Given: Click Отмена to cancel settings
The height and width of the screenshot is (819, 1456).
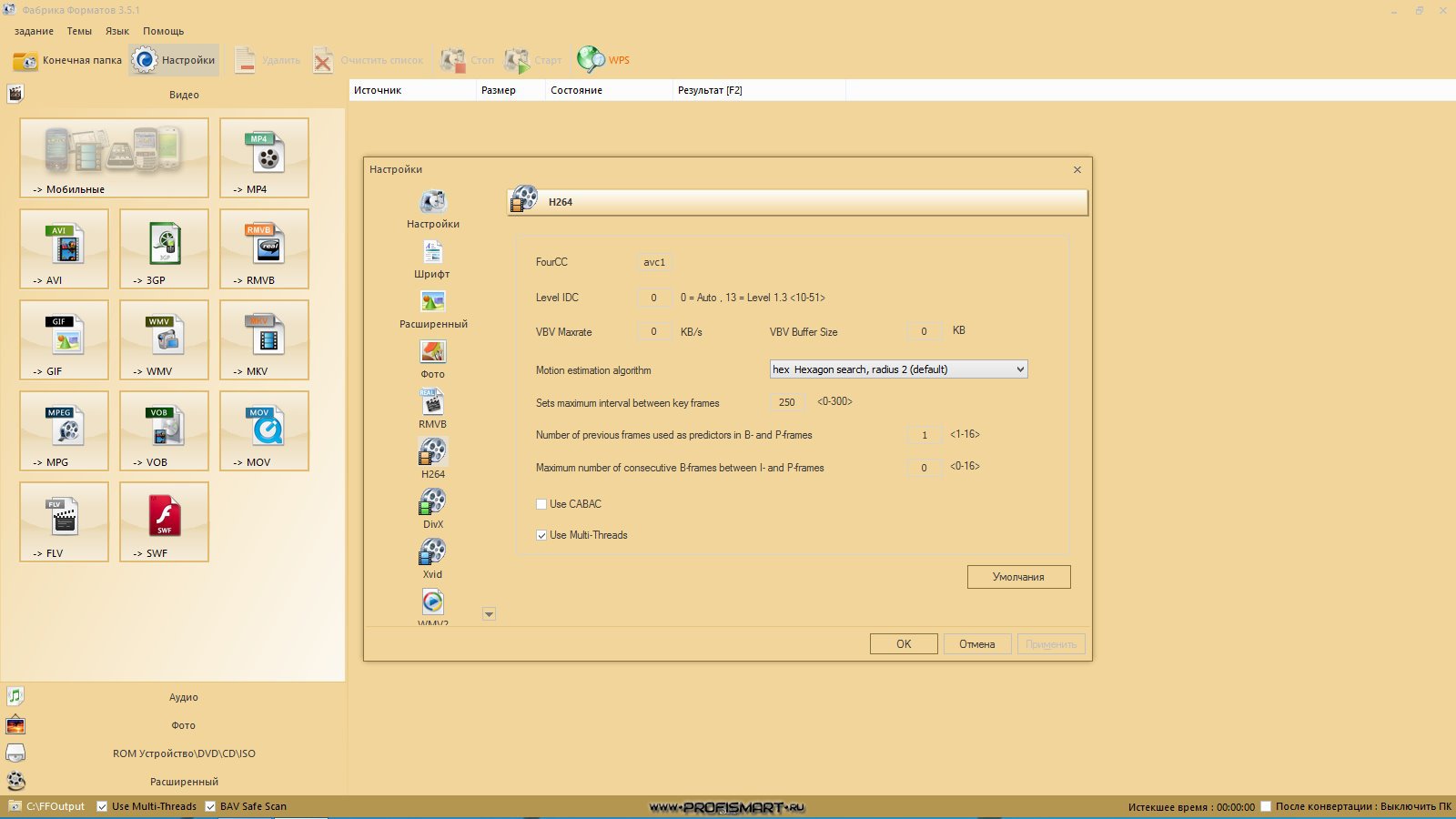Looking at the screenshot, I should [x=977, y=643].
